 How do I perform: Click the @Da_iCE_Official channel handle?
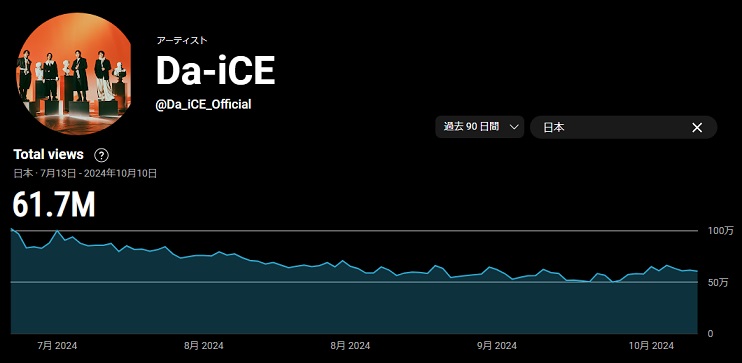[203, 105]
